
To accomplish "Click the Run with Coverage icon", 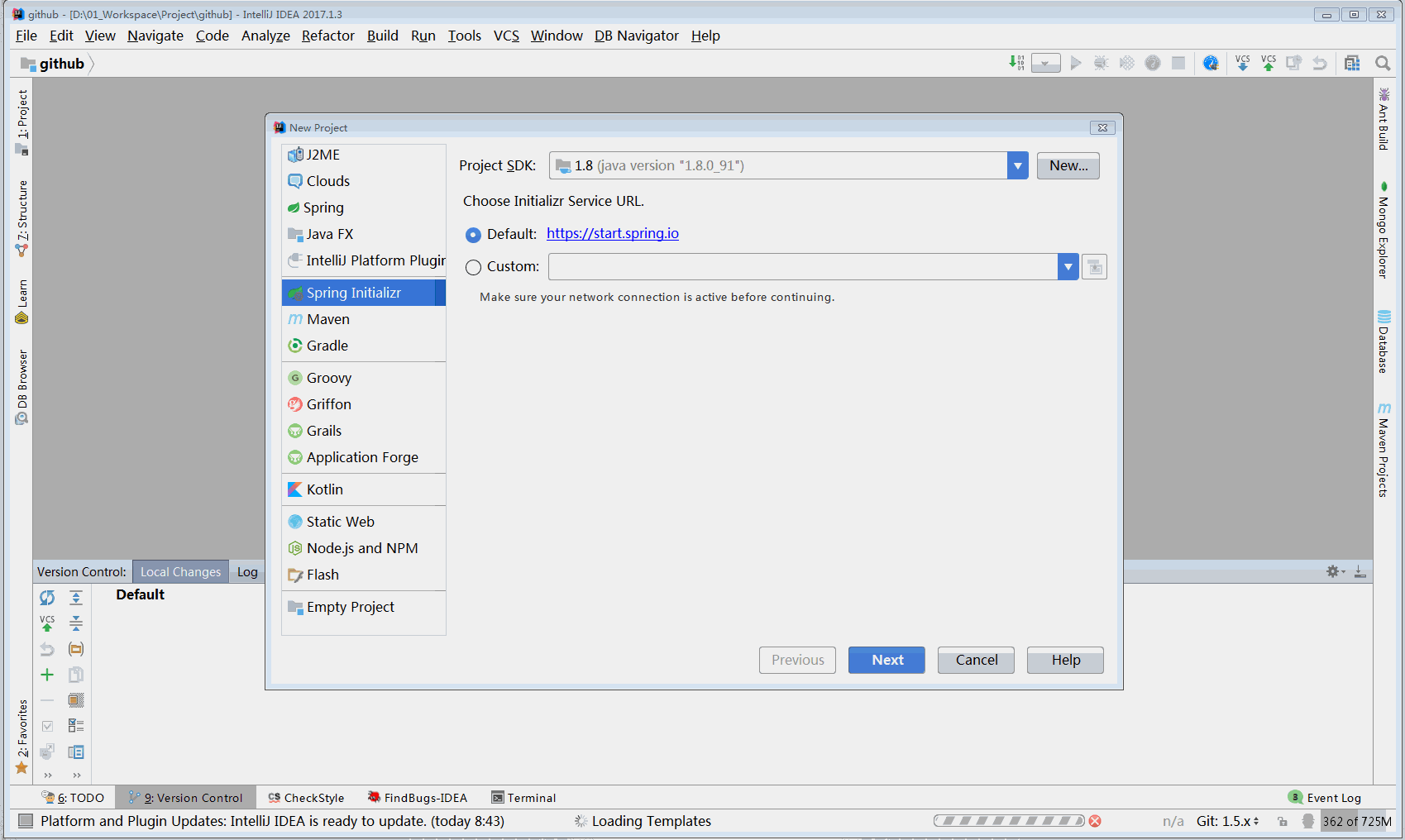I will click(1126, 63).
